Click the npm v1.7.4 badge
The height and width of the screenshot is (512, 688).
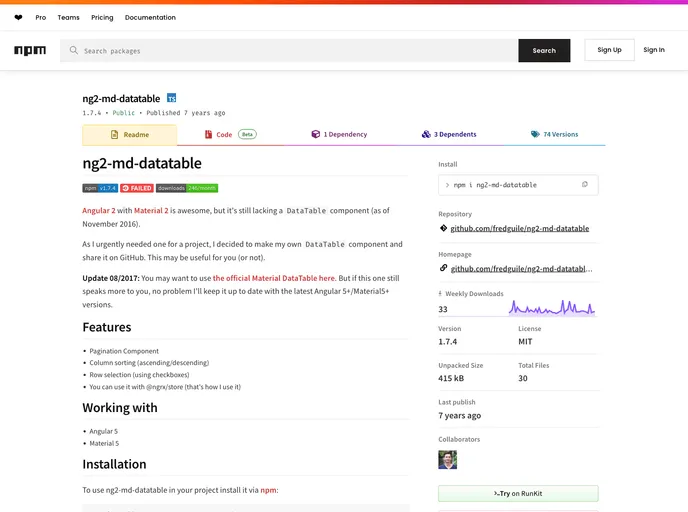click(100, 188)
